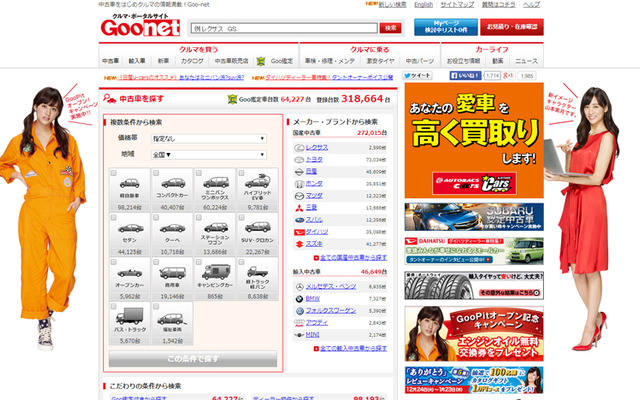Check the オープンカー checkbox
640x400 pixels.
(113, 262)
